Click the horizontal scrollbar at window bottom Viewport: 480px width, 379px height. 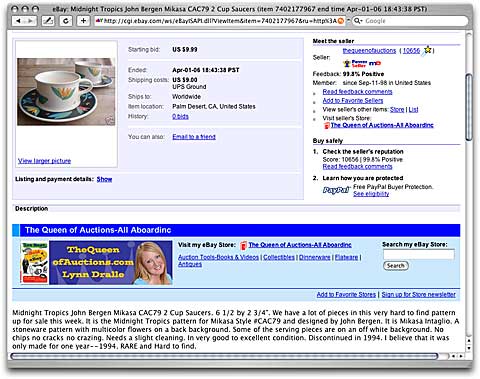(224, 356)
